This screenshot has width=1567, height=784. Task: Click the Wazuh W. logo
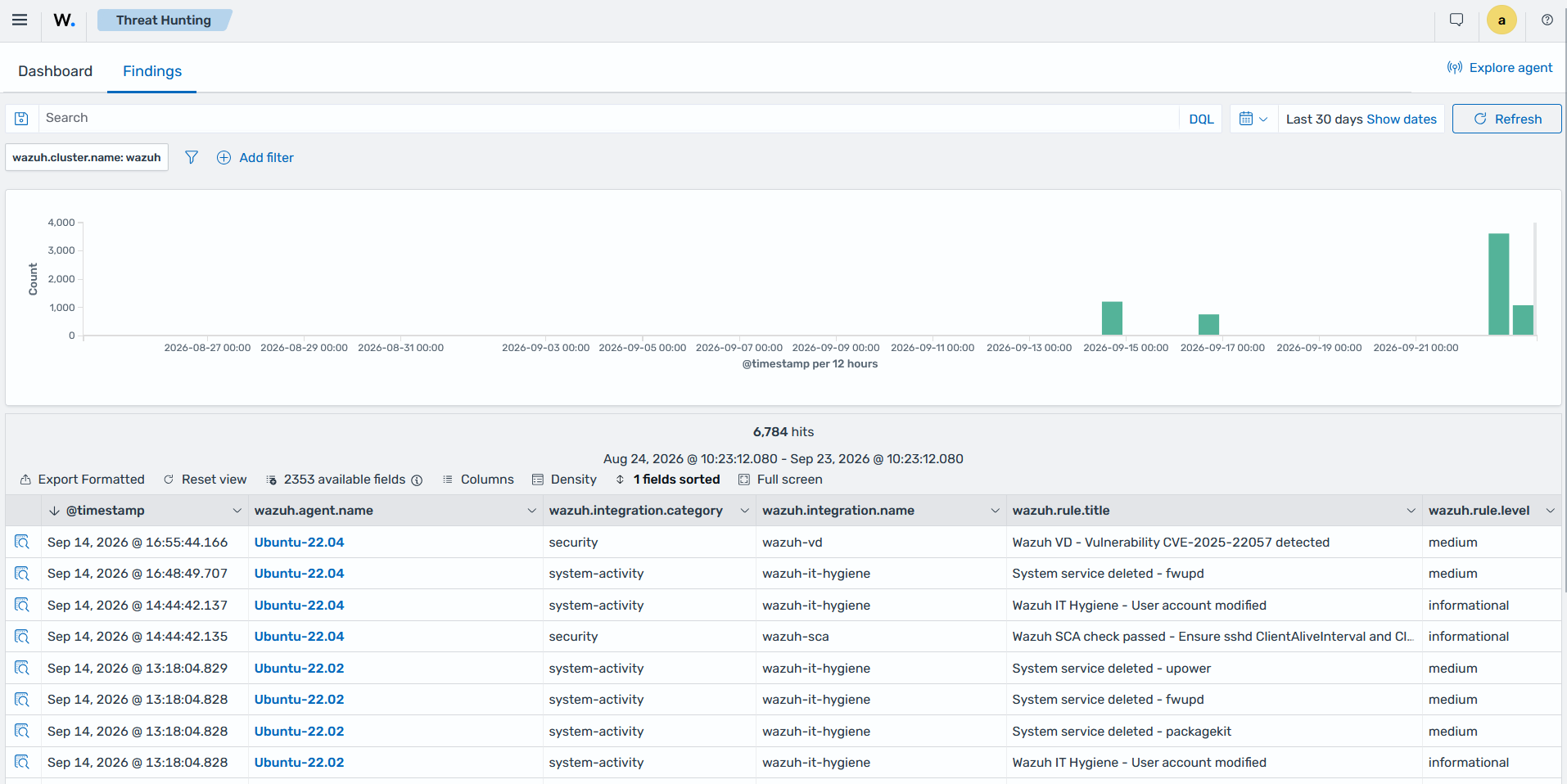pyautogui.click(x=64, y=20)
